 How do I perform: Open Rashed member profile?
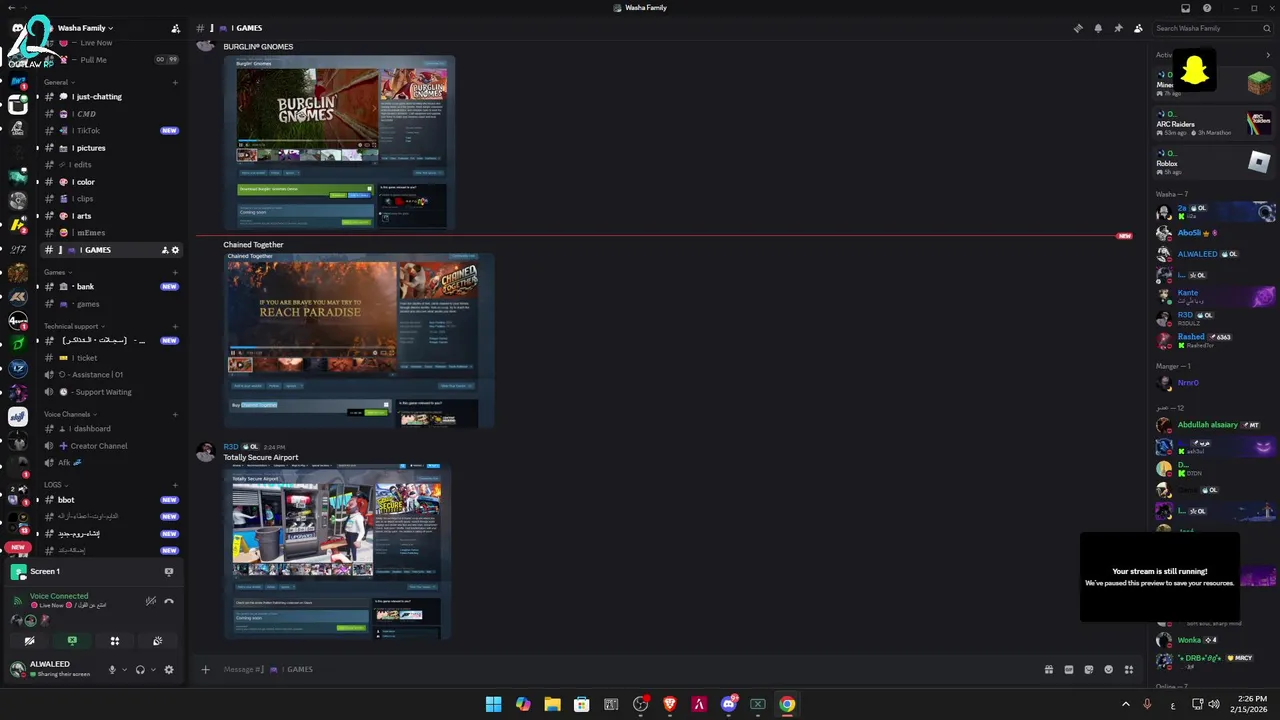pos(1213,341)
